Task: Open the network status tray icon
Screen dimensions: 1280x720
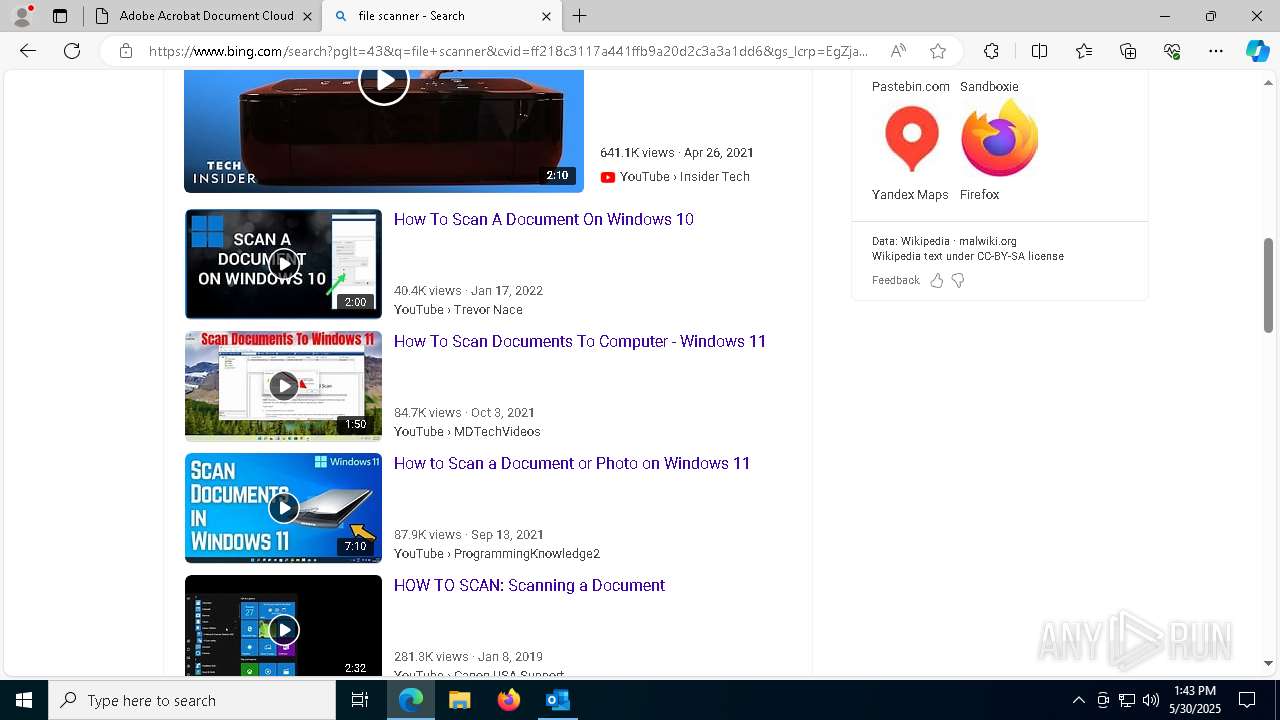Action: coord(1127,700)
